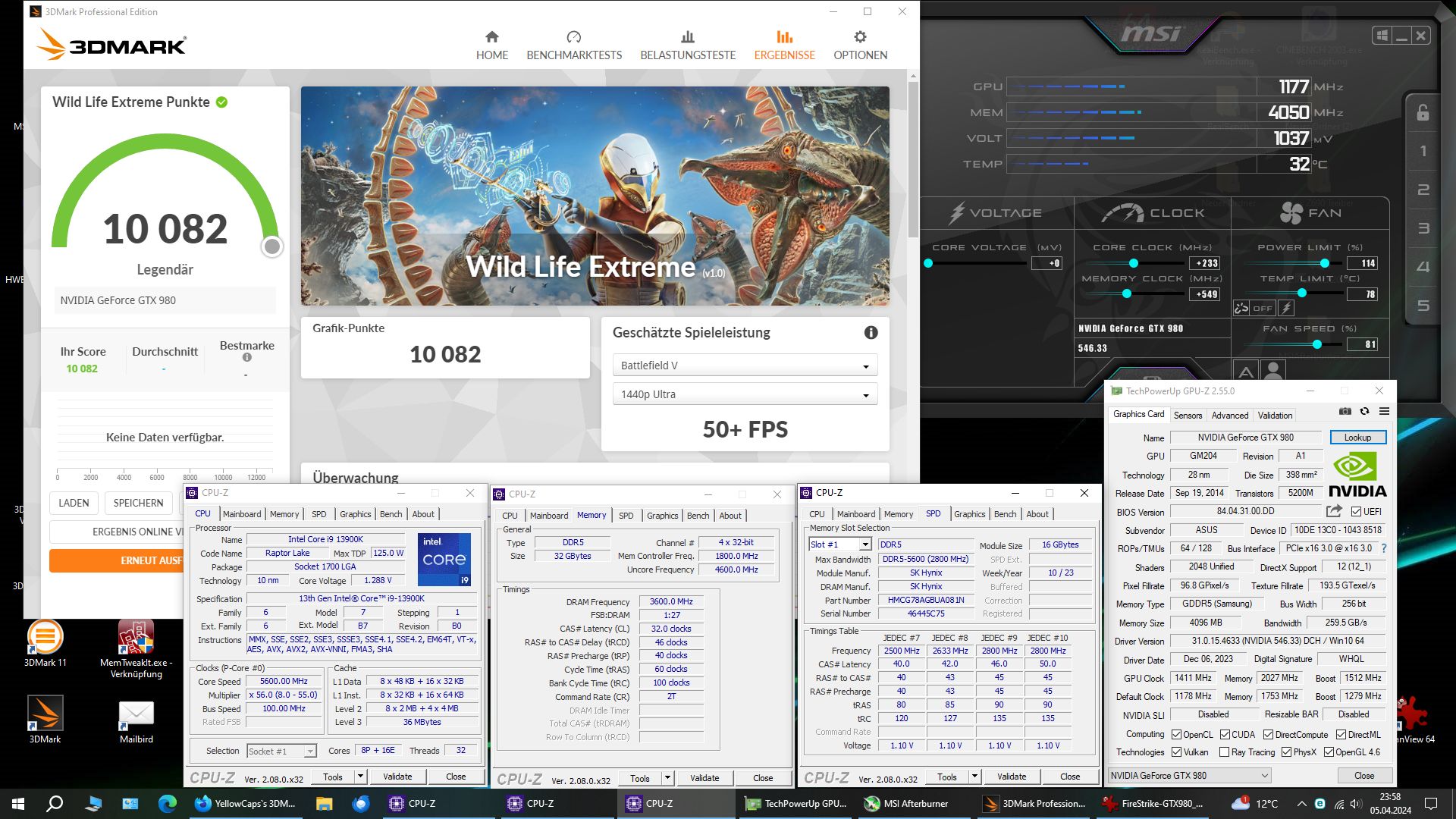Switch to Sensors tab in GPU-Z
Image resolution: width=1456 pixels, height=819 pixels.
pyautogui.click(x=1188, y=416)
